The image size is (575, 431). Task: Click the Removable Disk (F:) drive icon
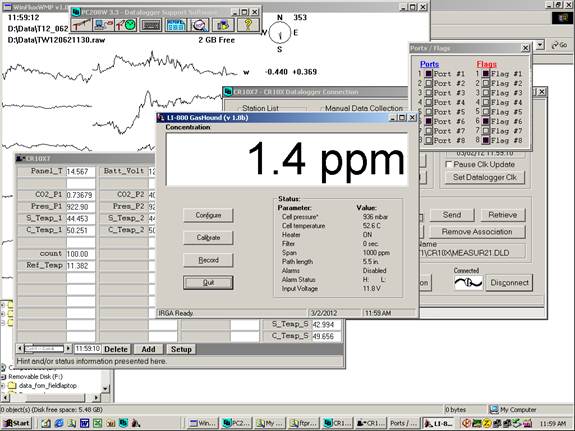4,377
